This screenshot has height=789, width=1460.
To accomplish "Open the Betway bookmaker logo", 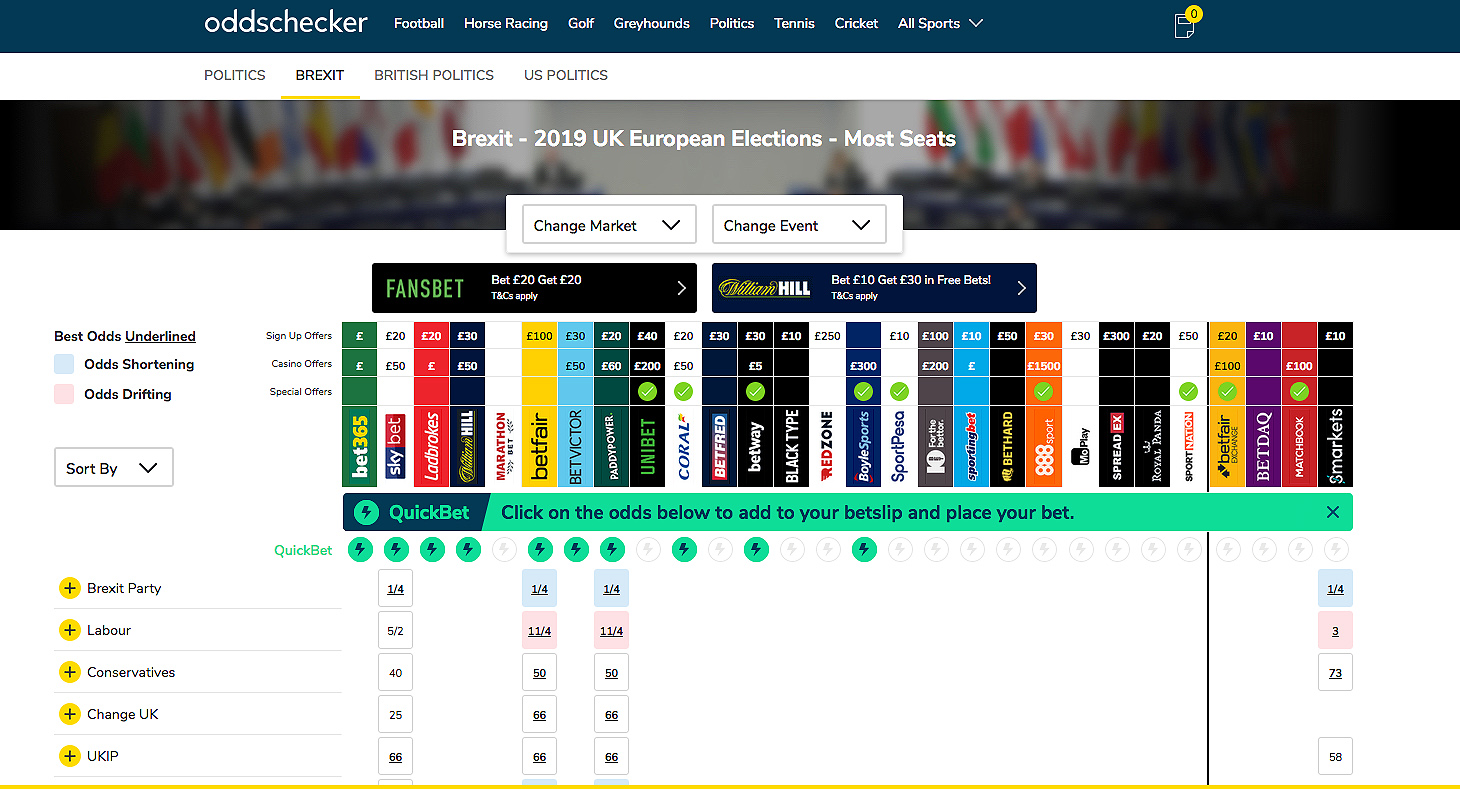I will (756, 446).
